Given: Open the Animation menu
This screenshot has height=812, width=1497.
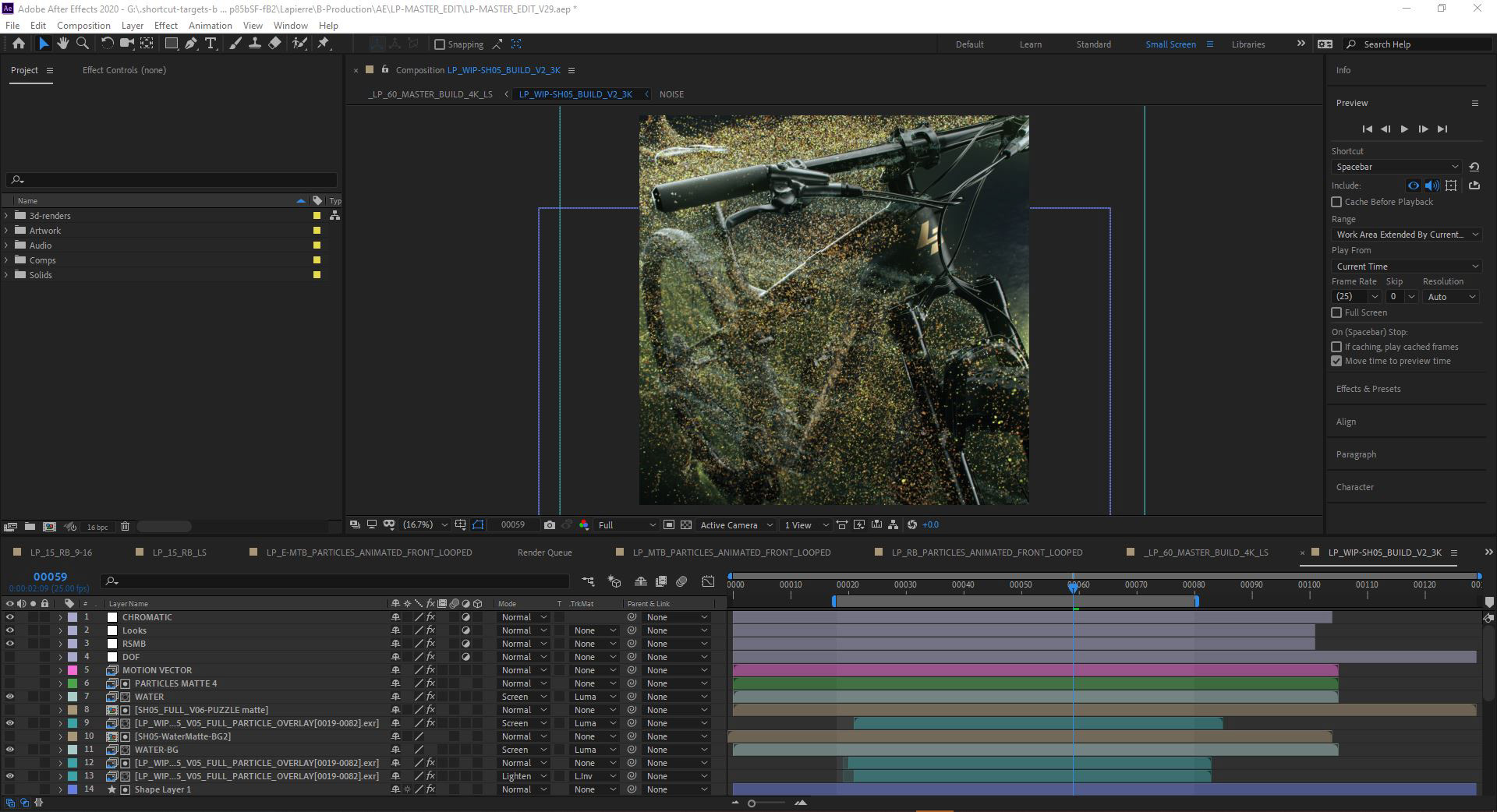Looking at the screenshot, I should point(210,26).
